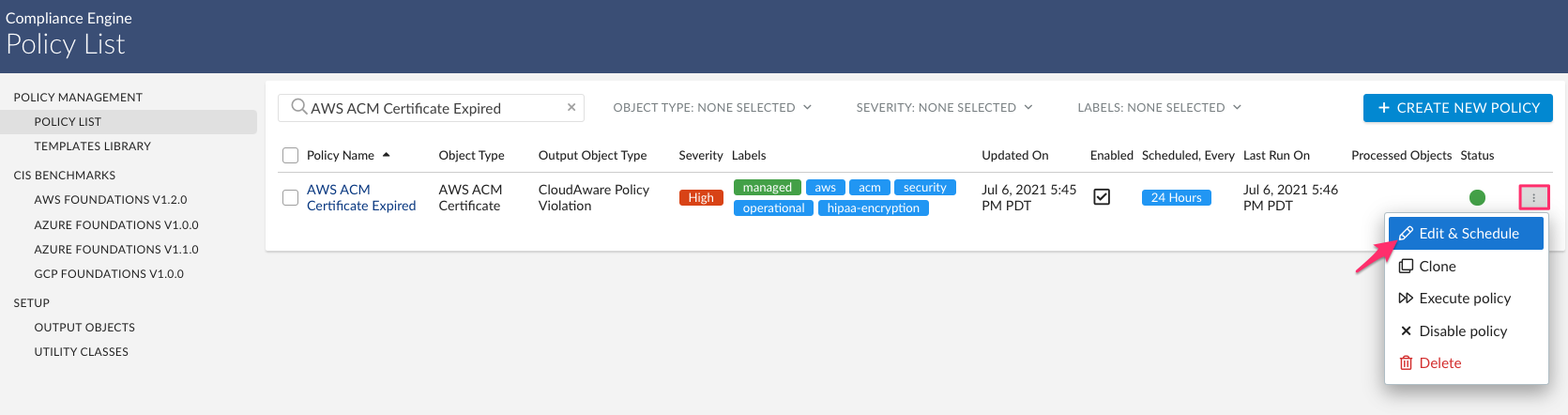The image size is (1568, 415).
Task: Open the Severity filter dropdown
Action: [x=944, y=107]
